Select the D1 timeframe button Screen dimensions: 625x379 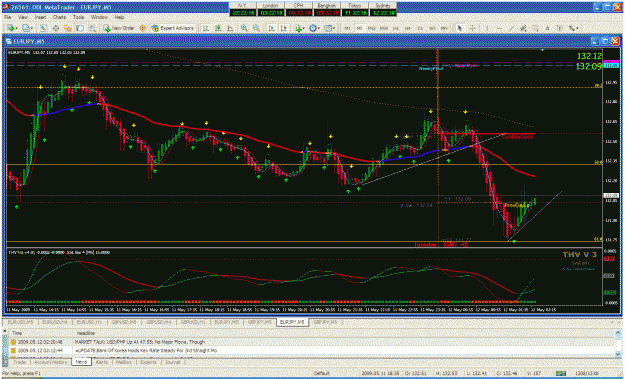[420, 28]
